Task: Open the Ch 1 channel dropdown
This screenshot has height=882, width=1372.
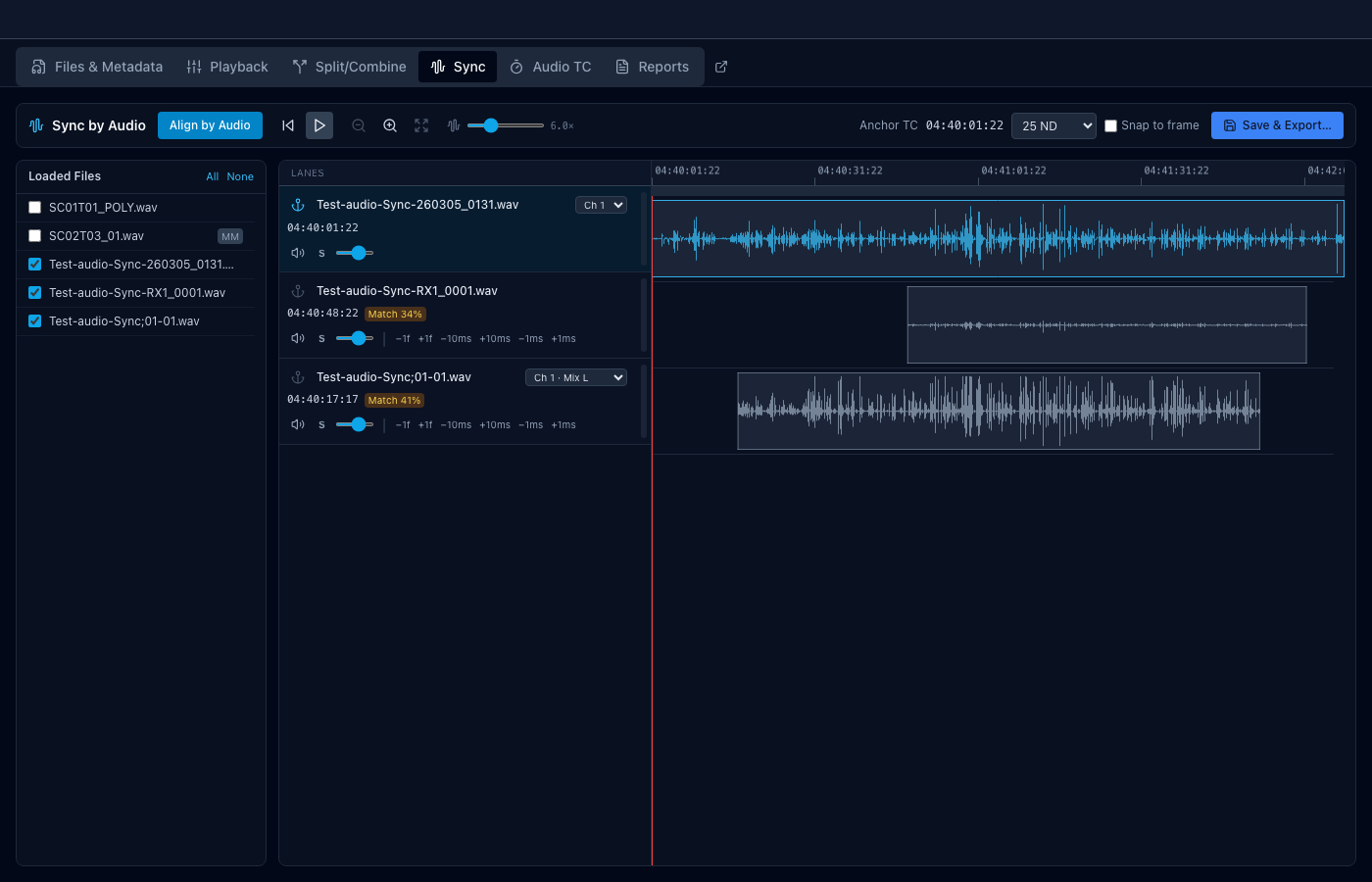Action: click(x=601, y=205)
